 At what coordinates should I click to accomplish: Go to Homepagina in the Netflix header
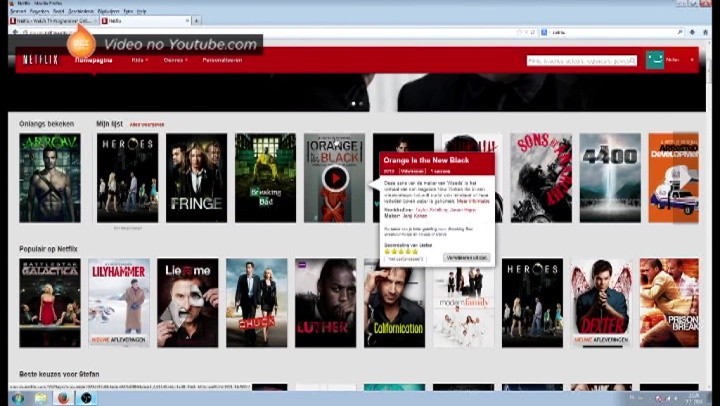click(x=94, y=60)
